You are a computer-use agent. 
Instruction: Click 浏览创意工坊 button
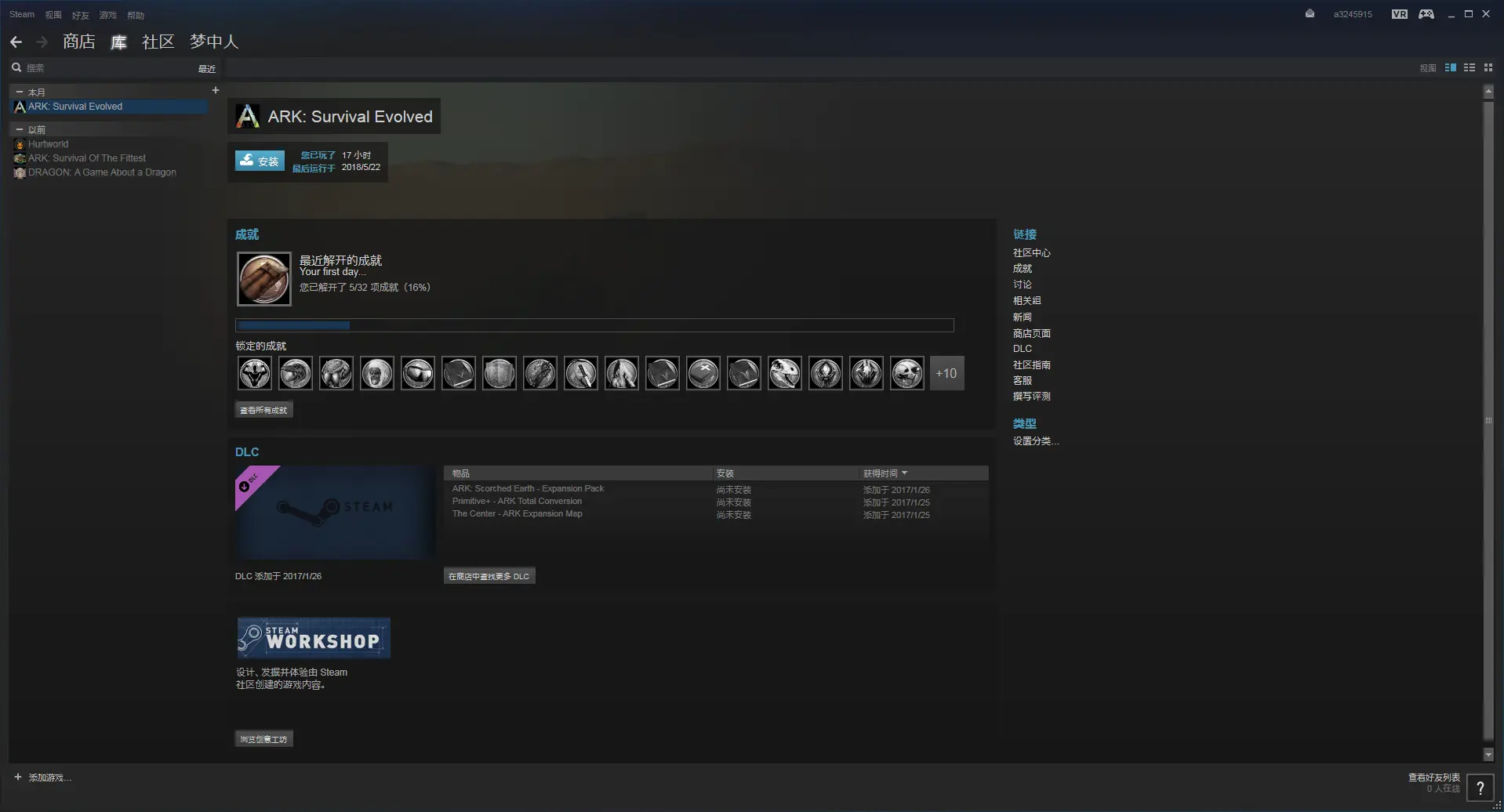click(x=263, y=739)
